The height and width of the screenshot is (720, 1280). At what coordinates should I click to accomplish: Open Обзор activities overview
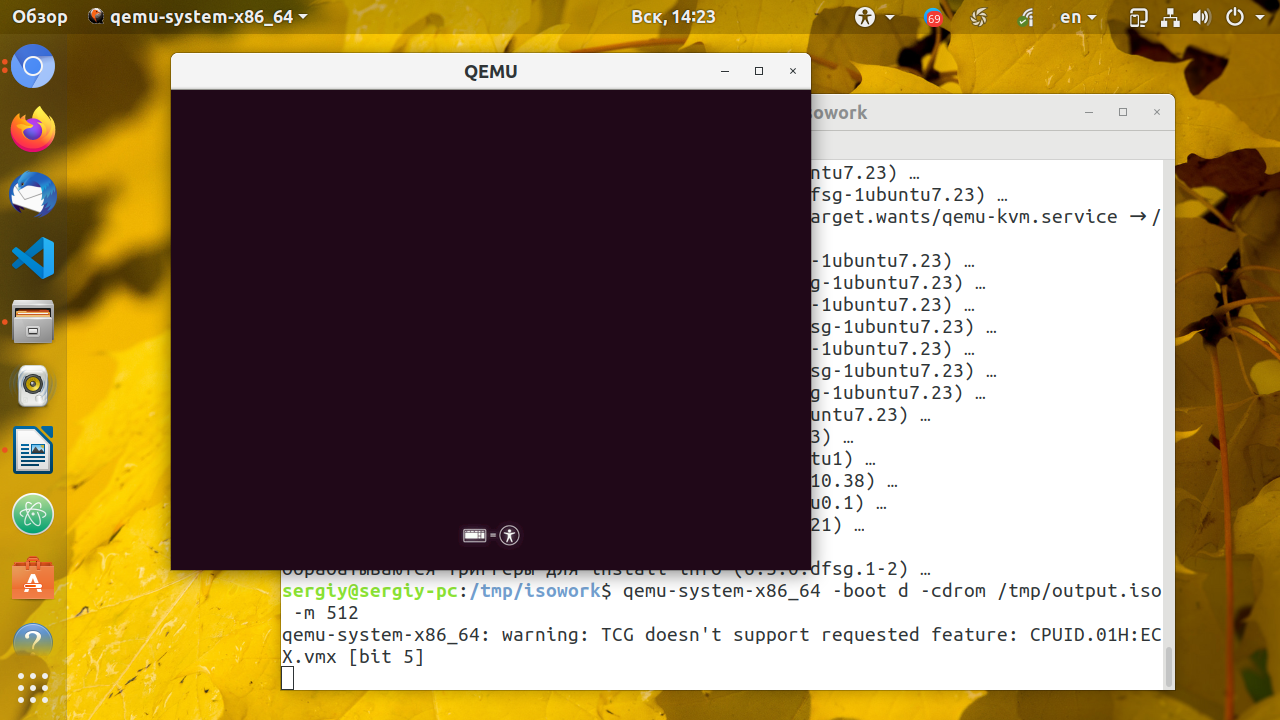[41, 17]
